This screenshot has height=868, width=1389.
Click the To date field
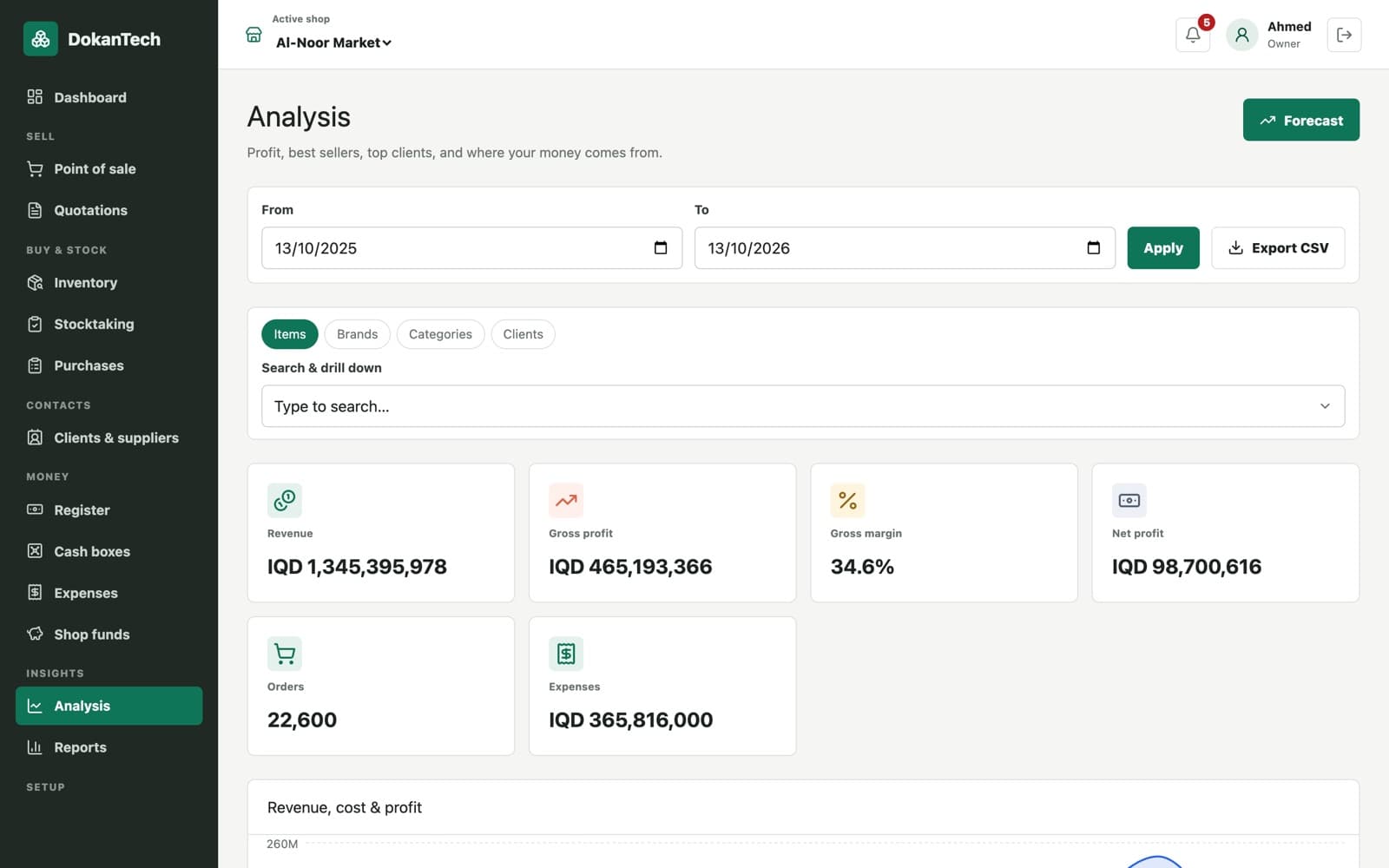[905, 248]
